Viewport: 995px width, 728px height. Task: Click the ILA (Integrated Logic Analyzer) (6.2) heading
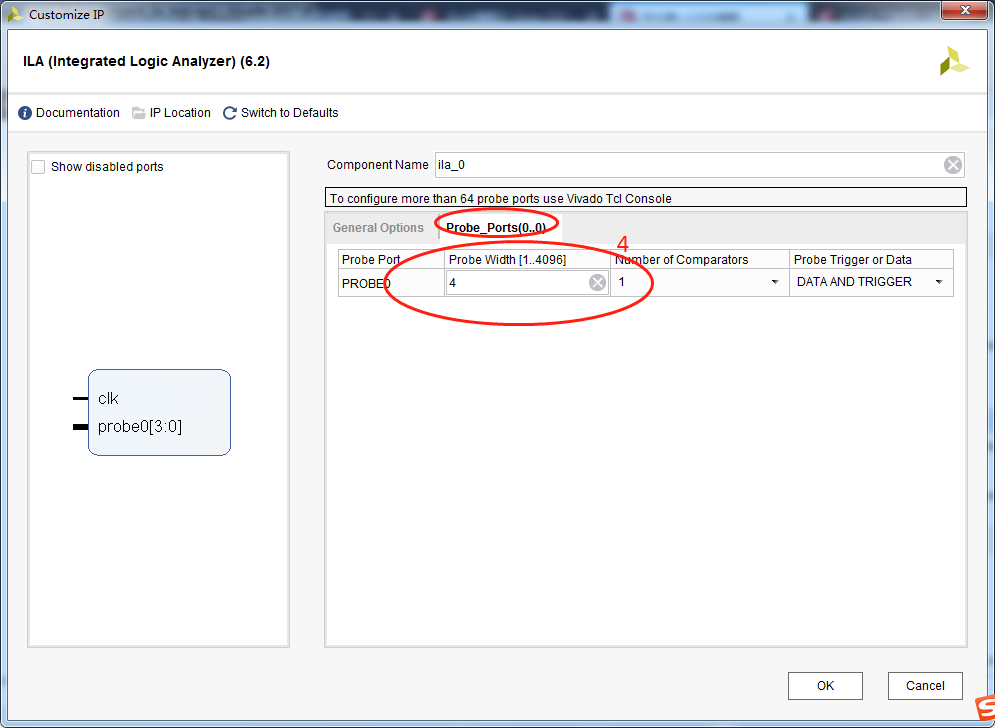(147, 62)
